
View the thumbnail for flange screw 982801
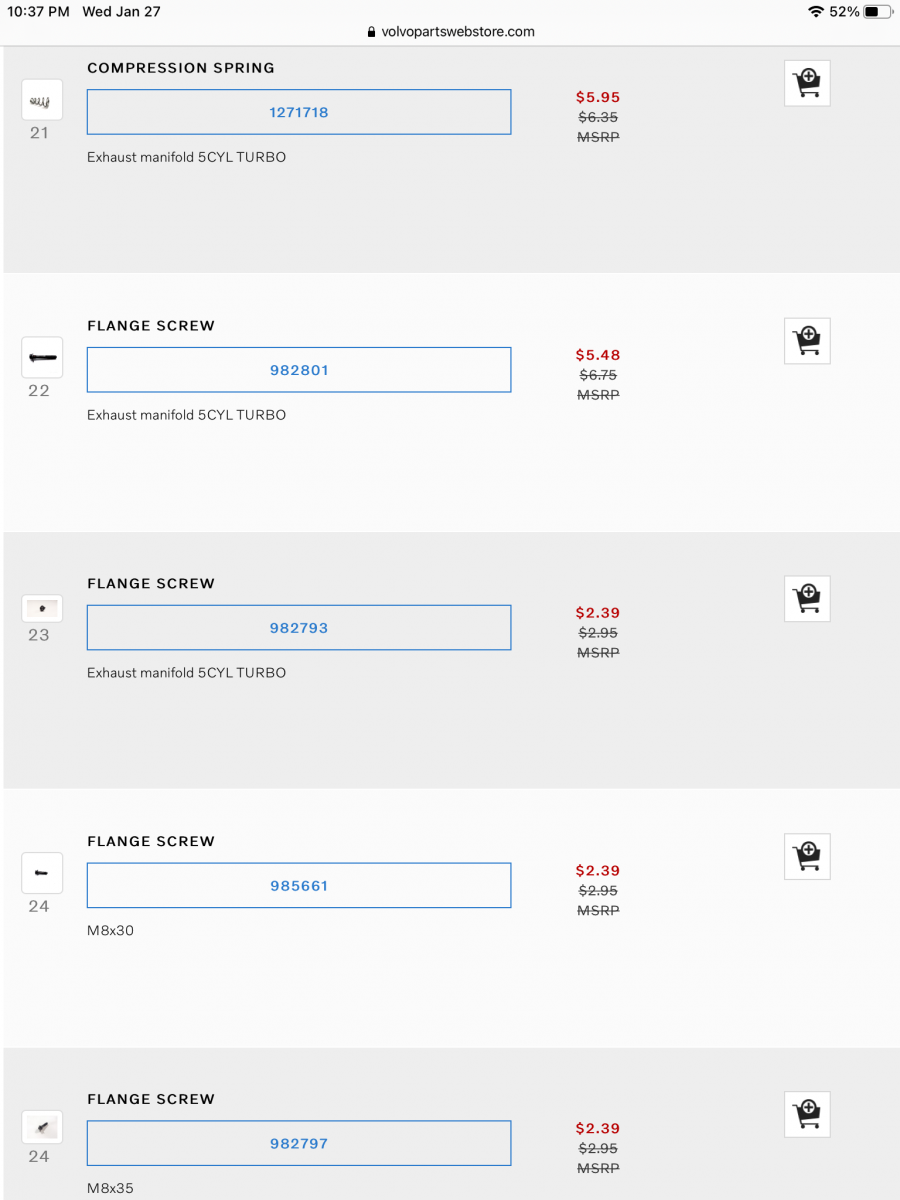41,357
